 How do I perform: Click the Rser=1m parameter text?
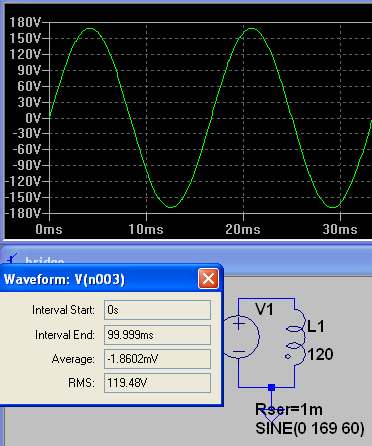(x=289, y=409)
